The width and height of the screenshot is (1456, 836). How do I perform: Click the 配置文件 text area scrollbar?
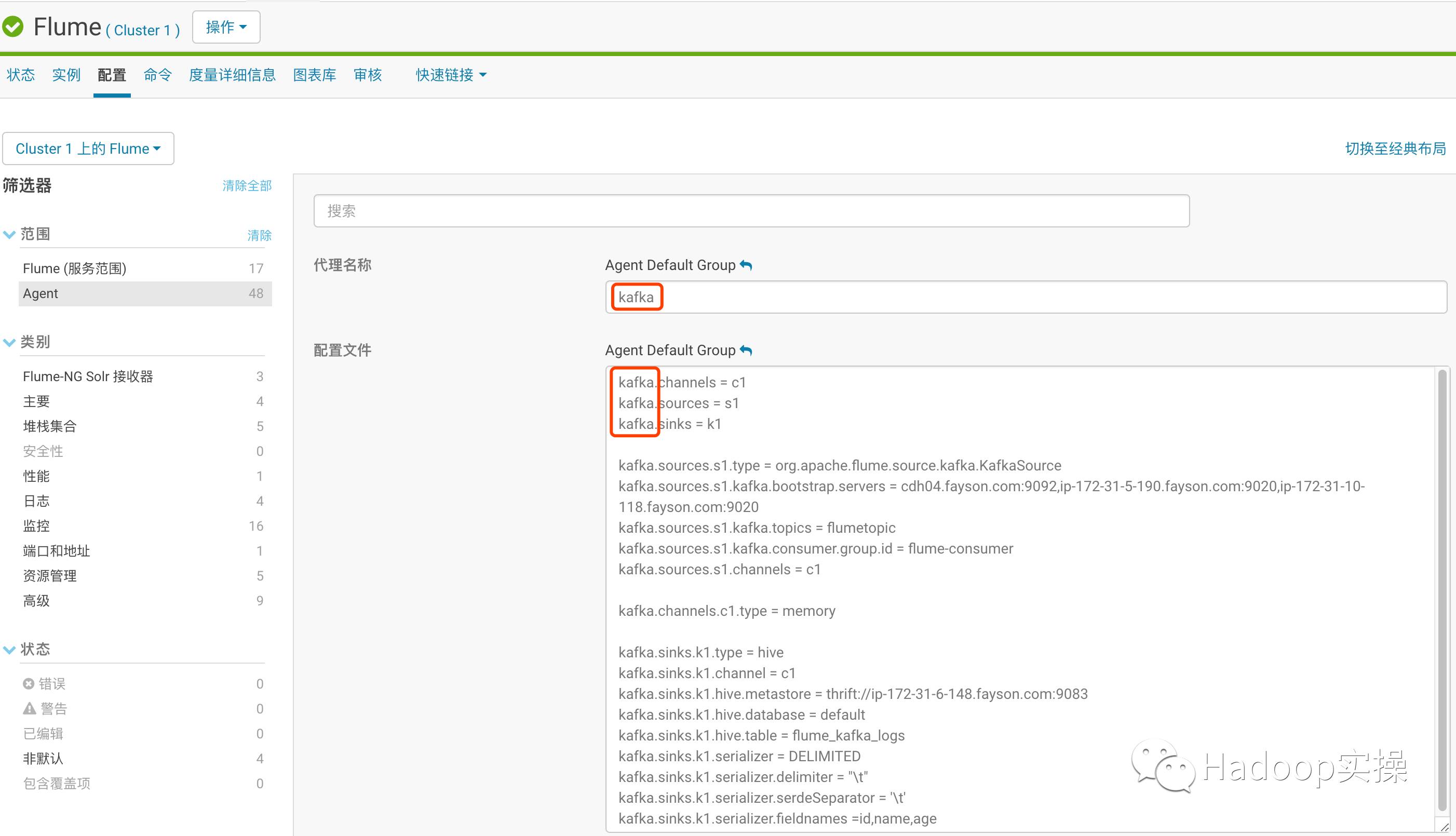point(1441,590)
